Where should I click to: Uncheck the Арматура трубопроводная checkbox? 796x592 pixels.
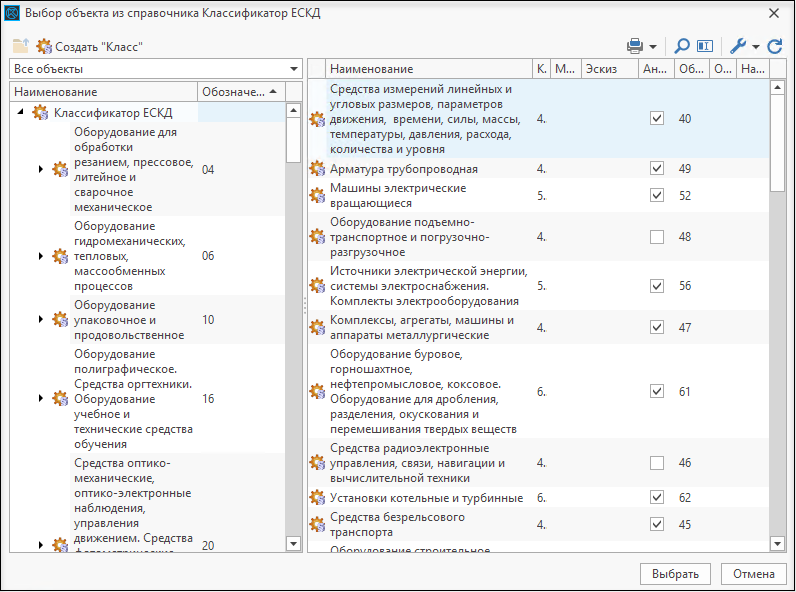click(x=657, y=168)
